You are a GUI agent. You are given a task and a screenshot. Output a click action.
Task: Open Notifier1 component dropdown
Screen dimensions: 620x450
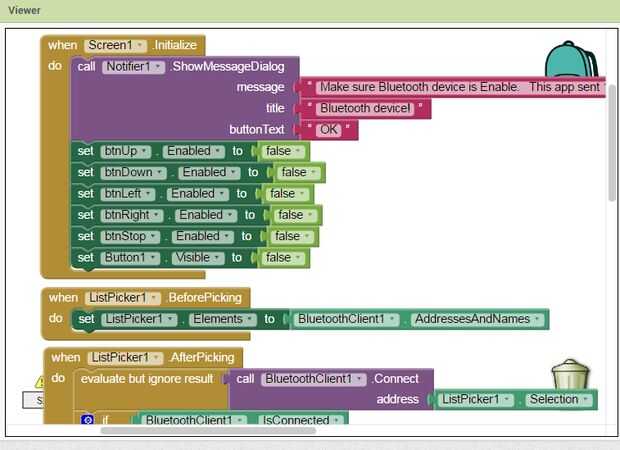pyautogui.click(x=133, y=67)
